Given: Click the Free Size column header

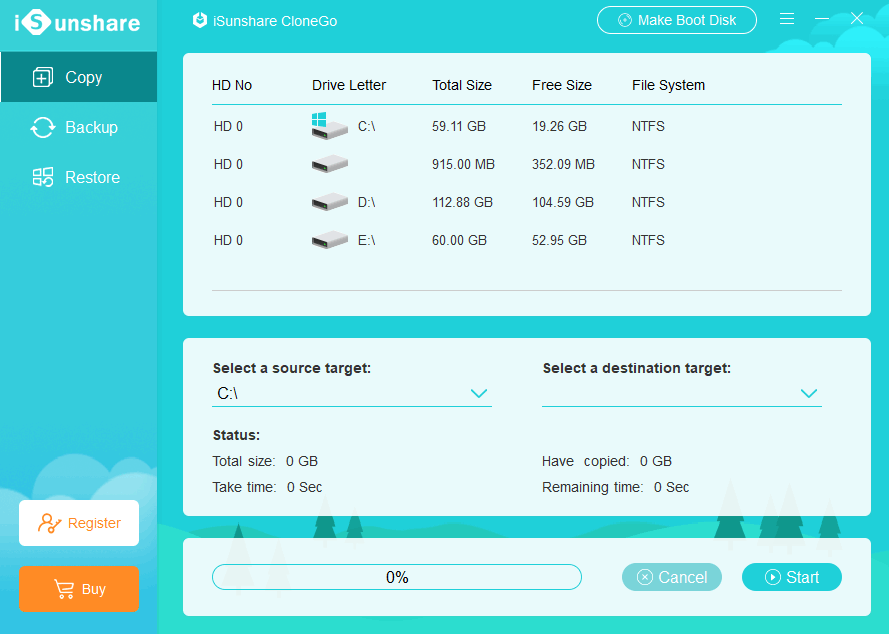Looking at the screenshot, I should click(561, 85).
